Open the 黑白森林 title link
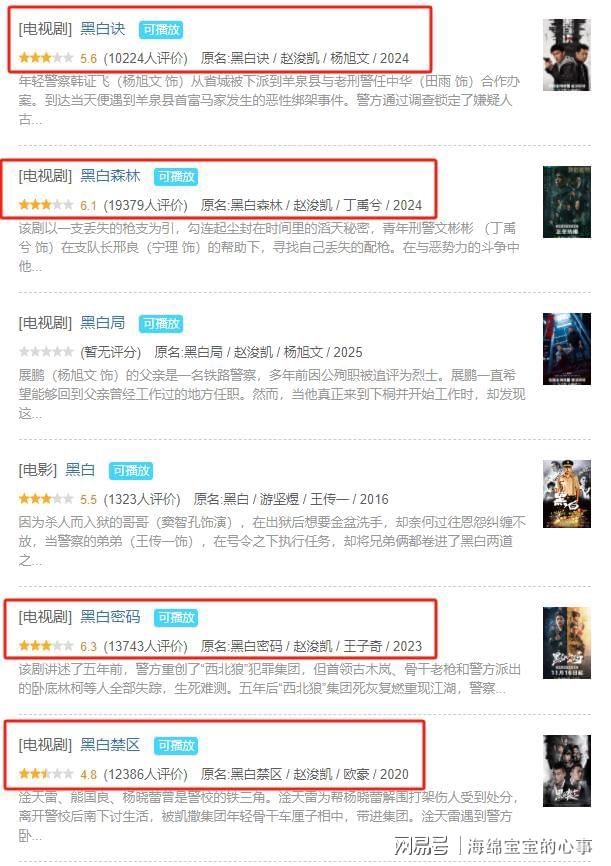The height and width of the screenshot is (866, 611). [x=110, y=176]
